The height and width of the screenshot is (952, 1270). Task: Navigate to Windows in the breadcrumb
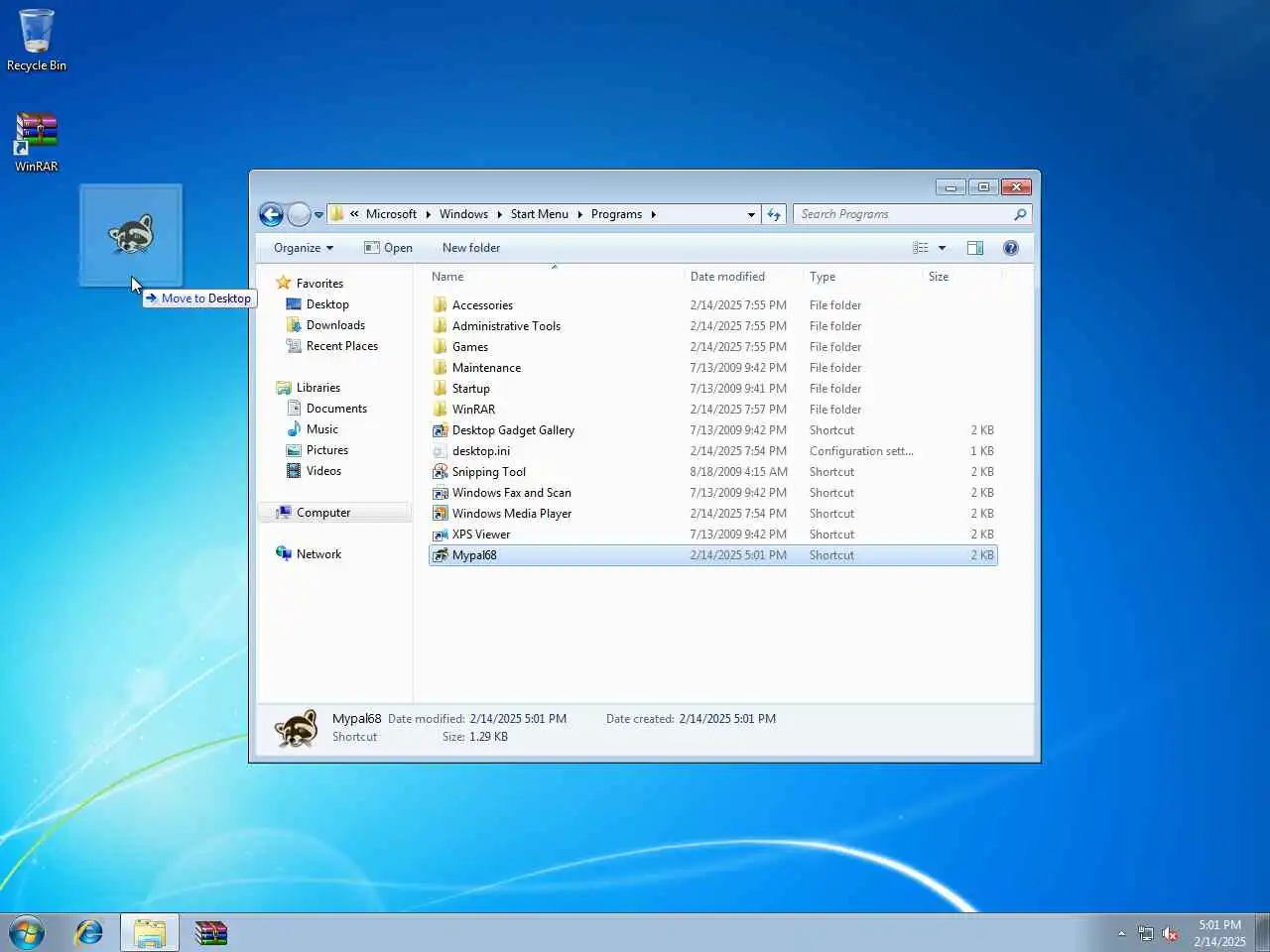pos(463,214)
